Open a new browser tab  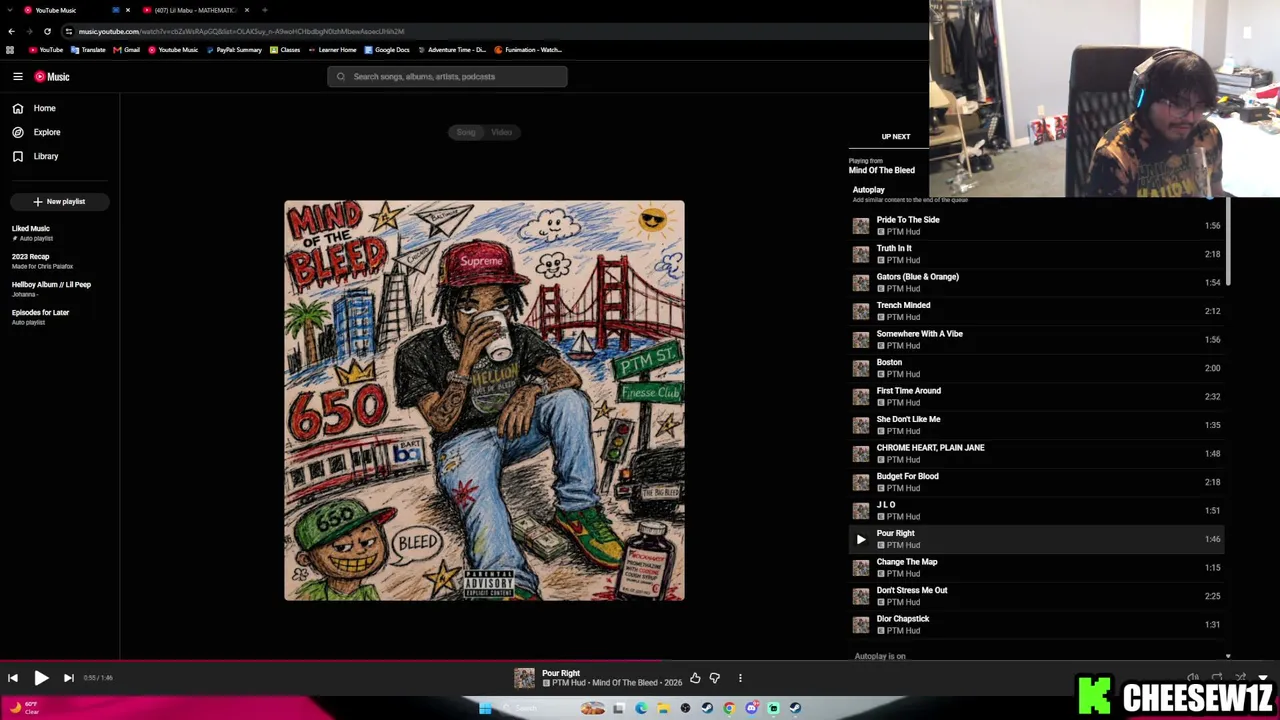264,10
